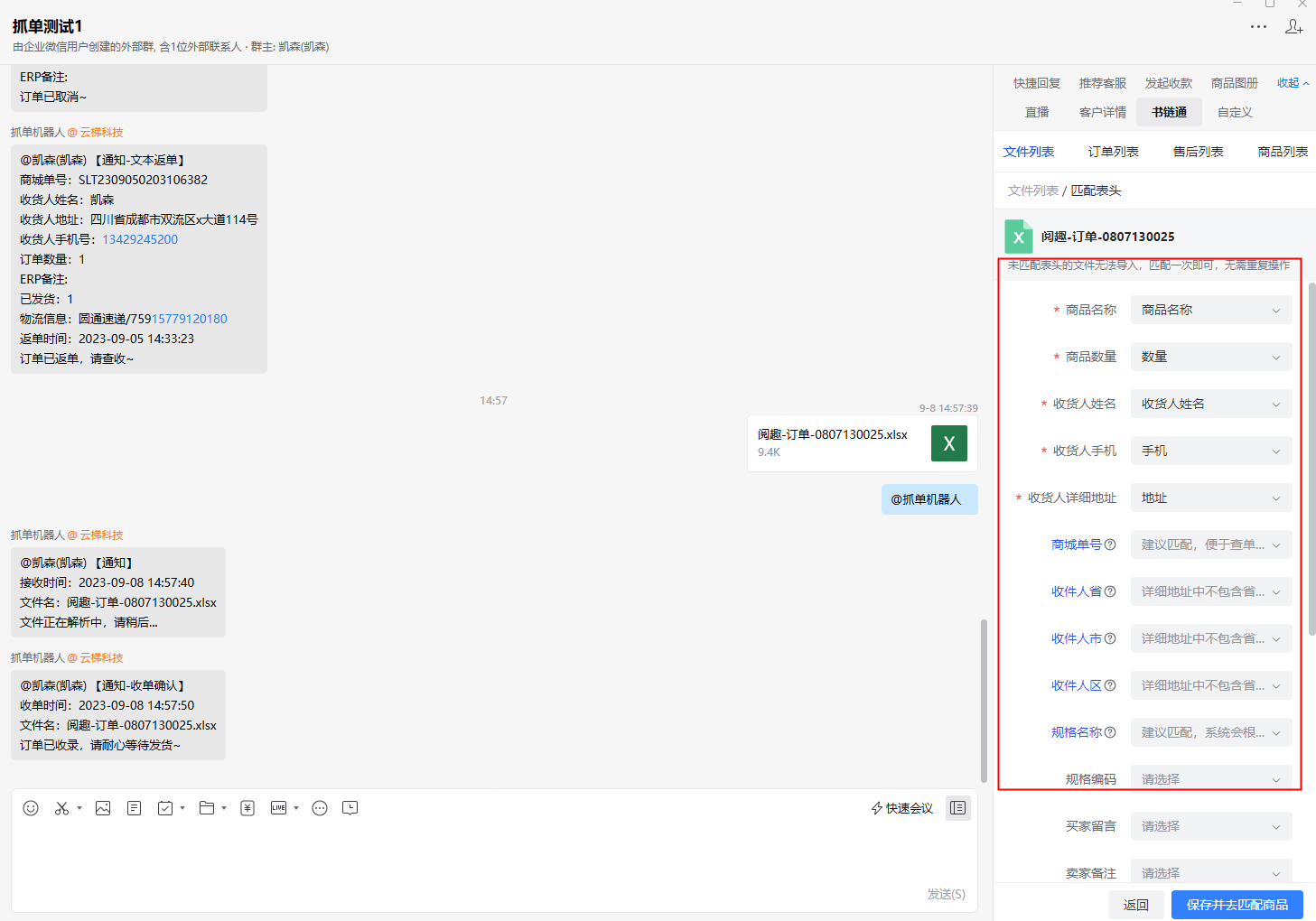The height and width of the screenshot is (921, 1316).
Task: Click 保存并去匹配商品 button
Action: pyautogui.click(x=1237, y=905)
